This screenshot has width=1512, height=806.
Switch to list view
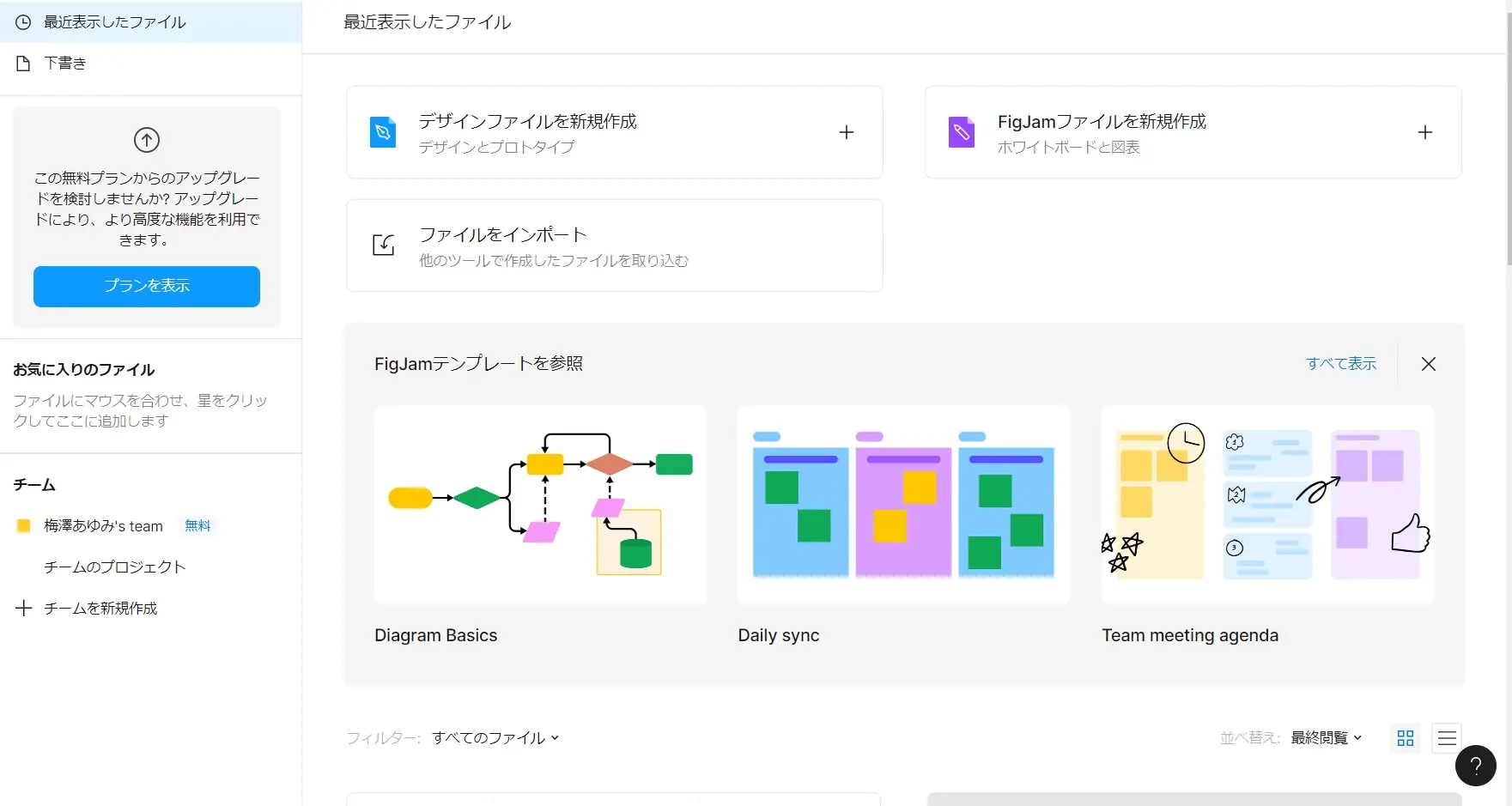(x=1447, y=738)
